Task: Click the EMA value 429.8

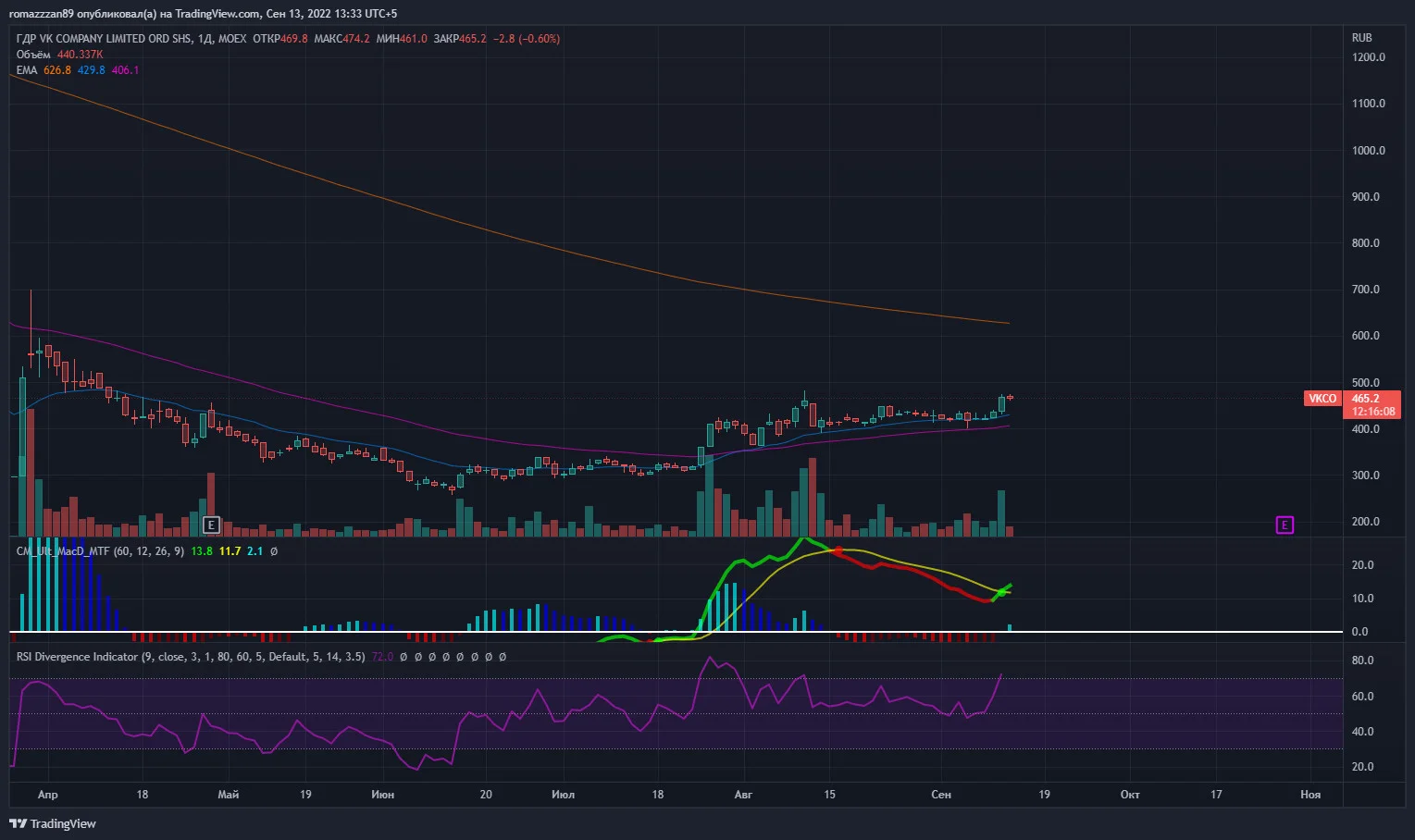Action: [92, 70]
